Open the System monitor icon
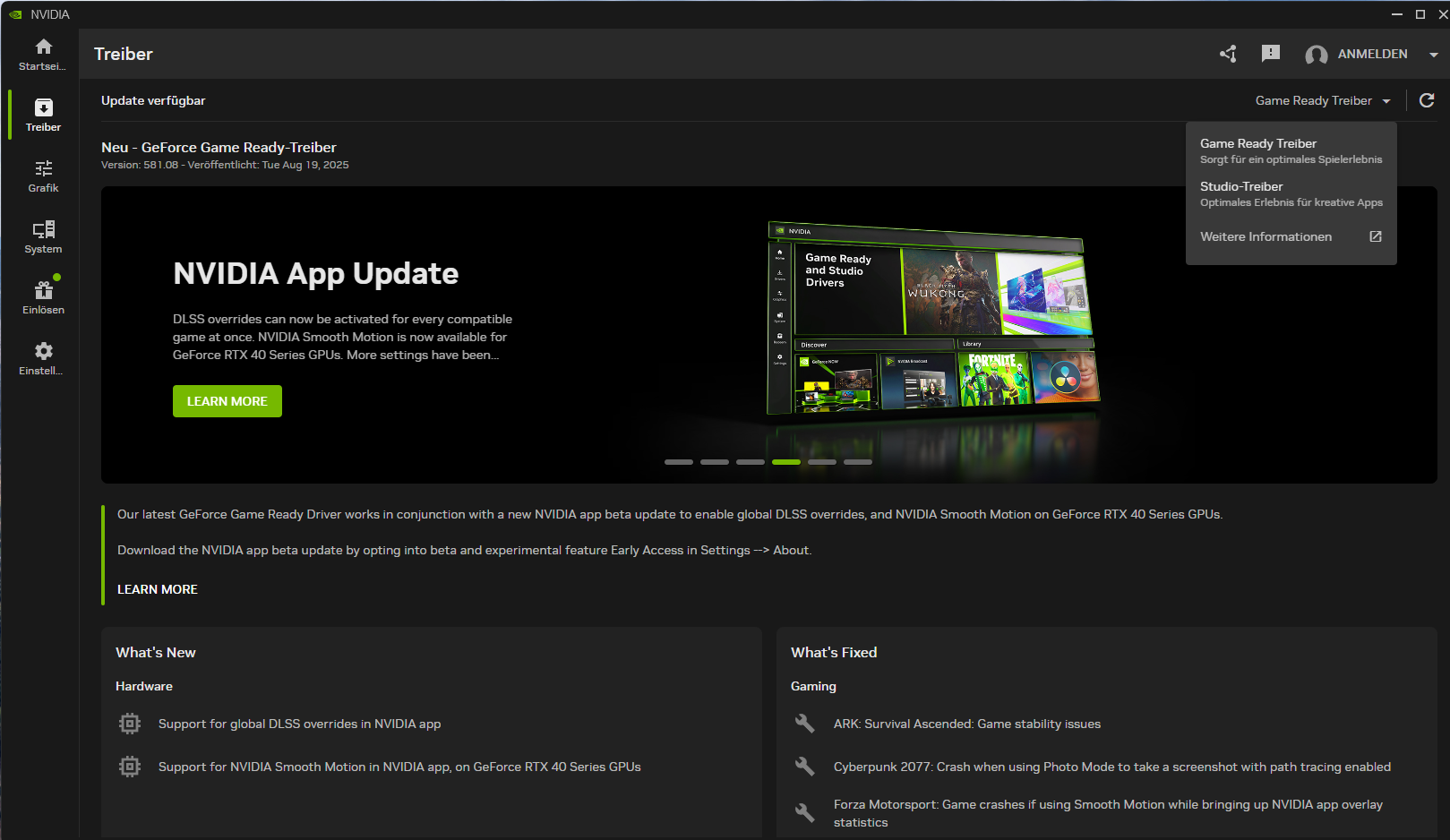Image resolution: width=1450 pixels, height=840 pixels. pos(43,229)
